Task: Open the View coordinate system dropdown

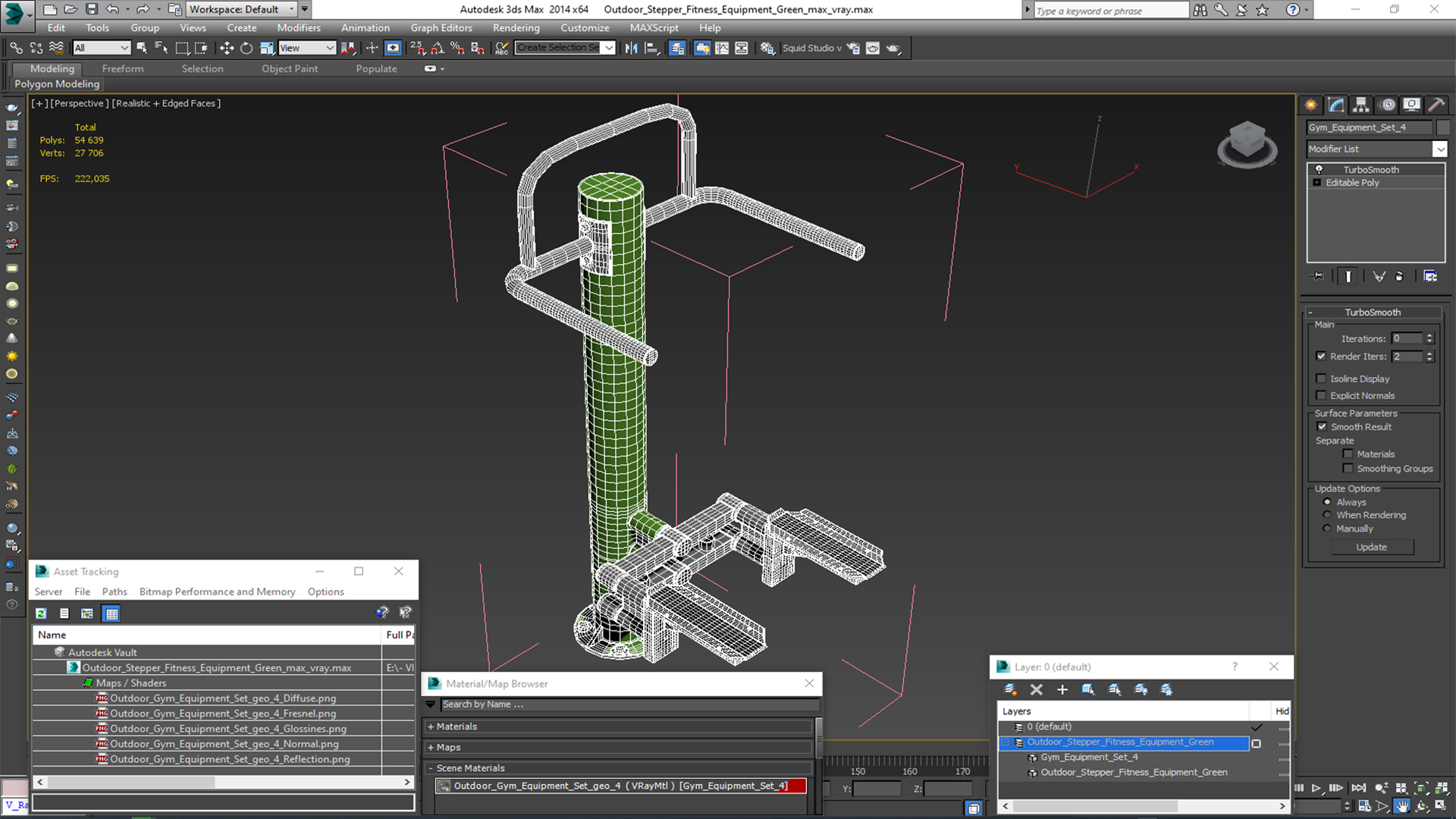Action: tap(307, 48)
